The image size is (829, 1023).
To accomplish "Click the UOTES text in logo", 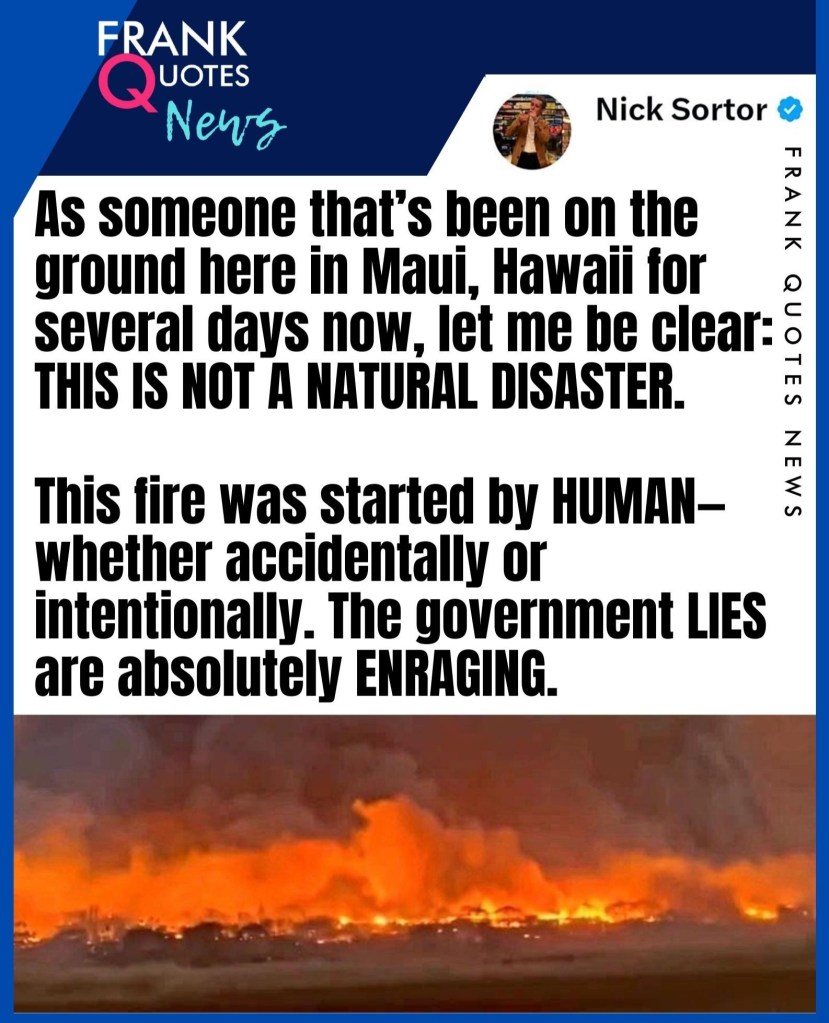I will coord(202,75).
